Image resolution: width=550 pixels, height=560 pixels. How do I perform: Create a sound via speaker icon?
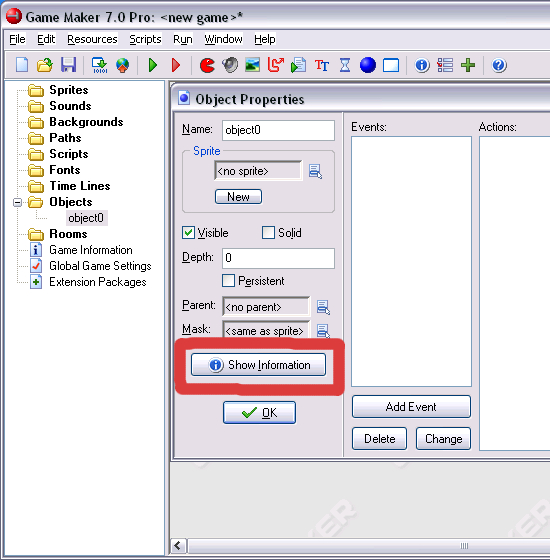(230, 65)
